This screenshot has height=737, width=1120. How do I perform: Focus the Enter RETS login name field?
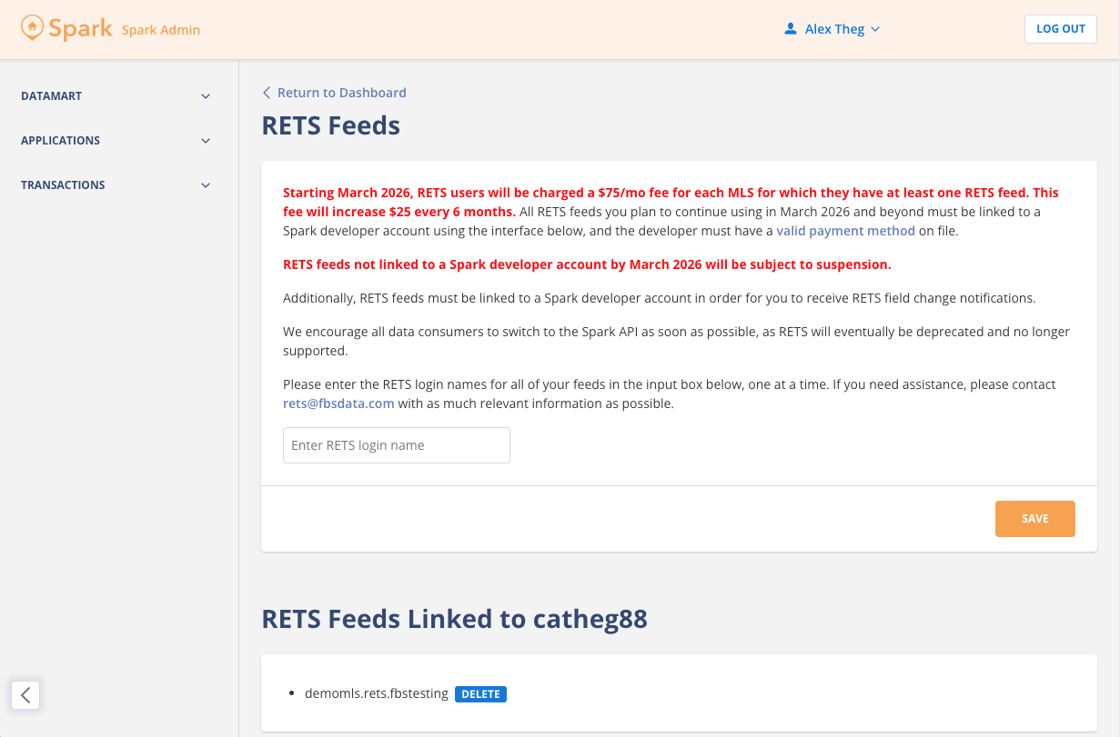[396, 445]
